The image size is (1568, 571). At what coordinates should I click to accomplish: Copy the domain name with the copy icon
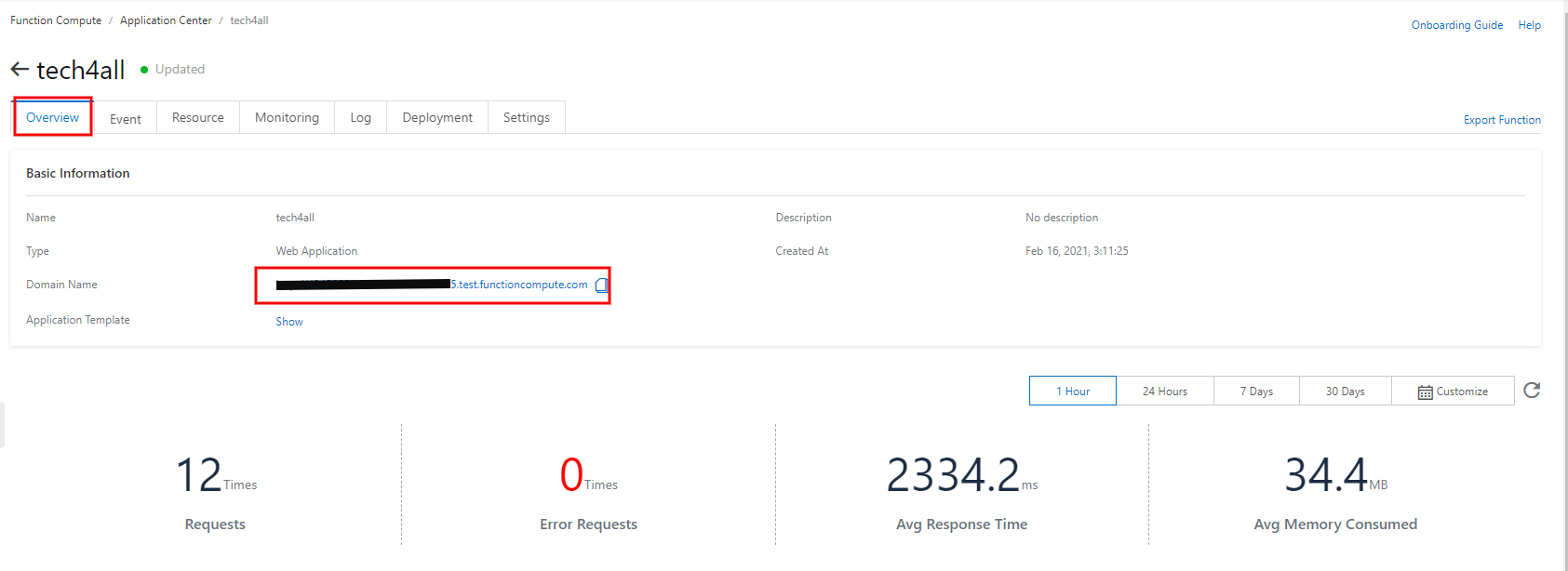(x=601, y=285)
